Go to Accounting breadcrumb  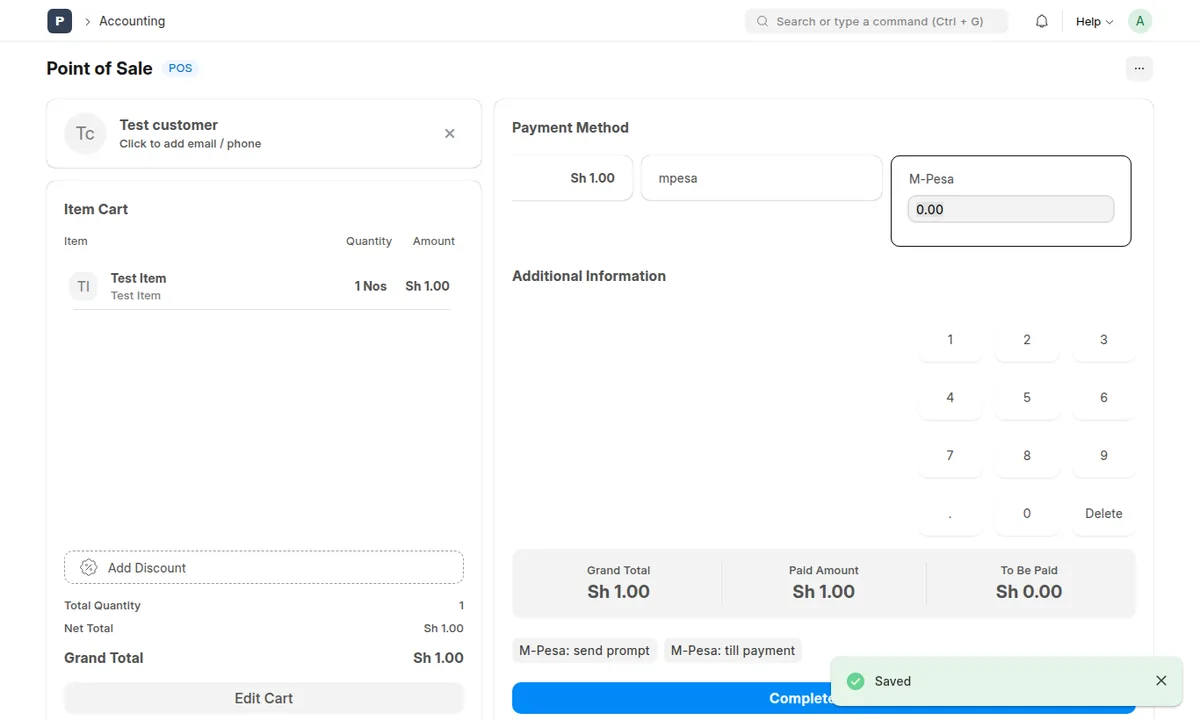132,21
